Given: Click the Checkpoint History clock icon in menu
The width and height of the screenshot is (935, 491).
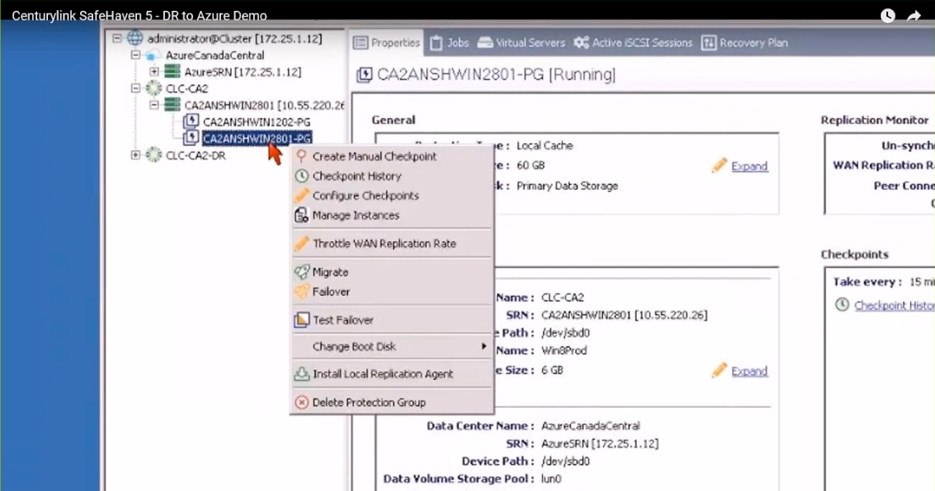Looking at the screenshot, I should (x=302, y=176).
